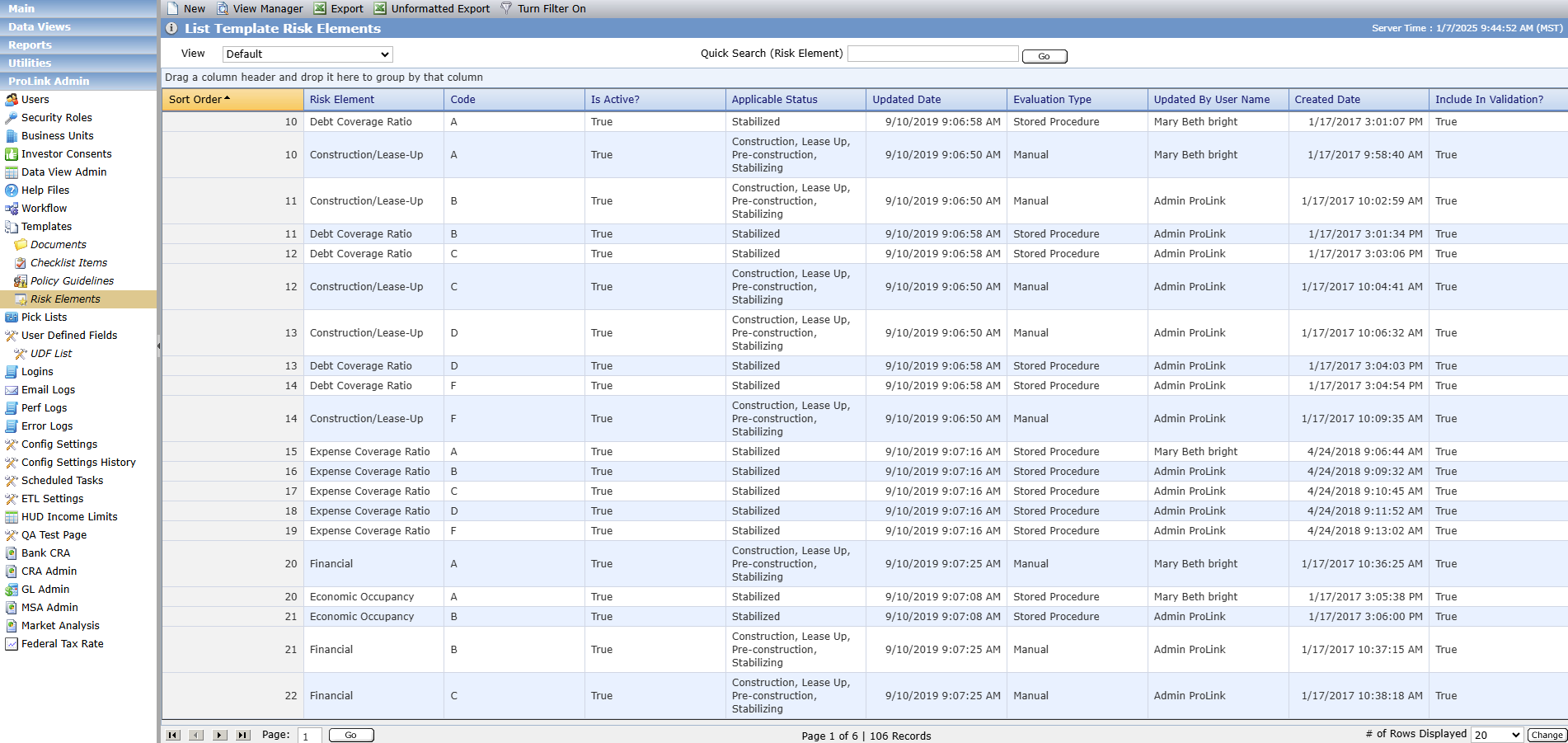Click the Bank CRA sidebar icon
This screenshot has width=1568, height=743.
tap(12, 553)
